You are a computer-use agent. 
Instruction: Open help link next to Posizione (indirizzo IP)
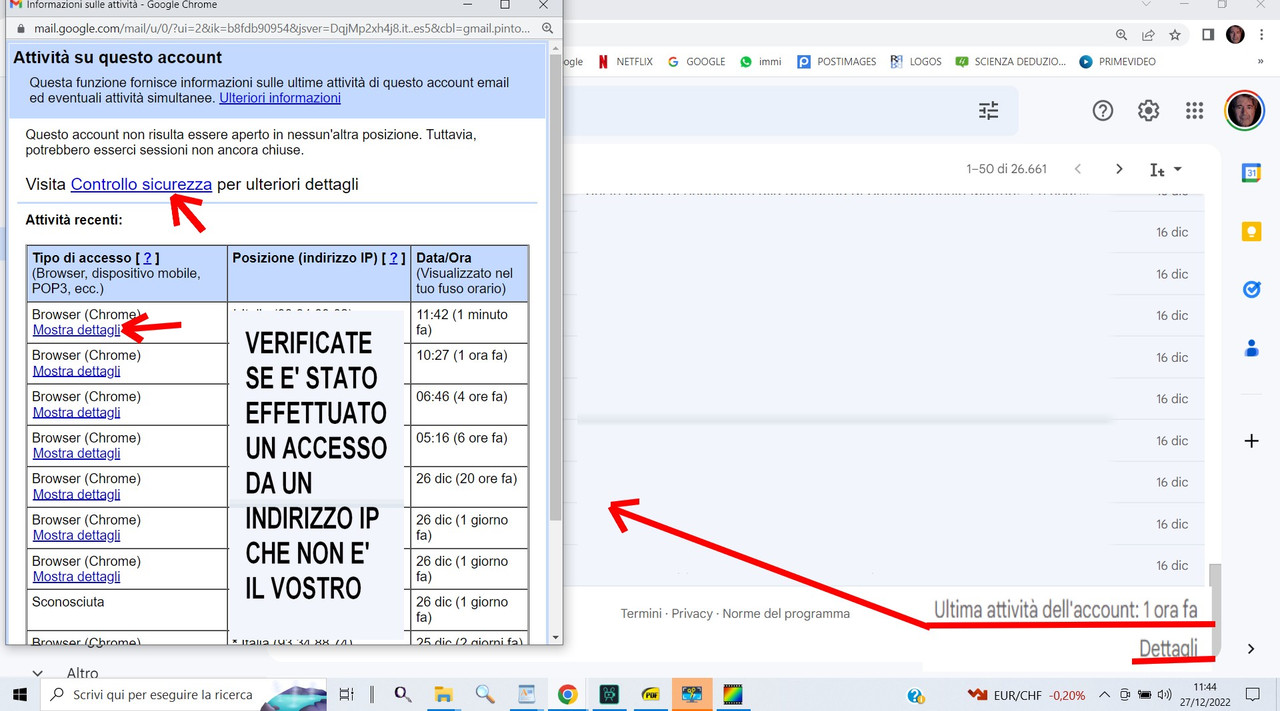pyautogui.click(x=394, y=258)
